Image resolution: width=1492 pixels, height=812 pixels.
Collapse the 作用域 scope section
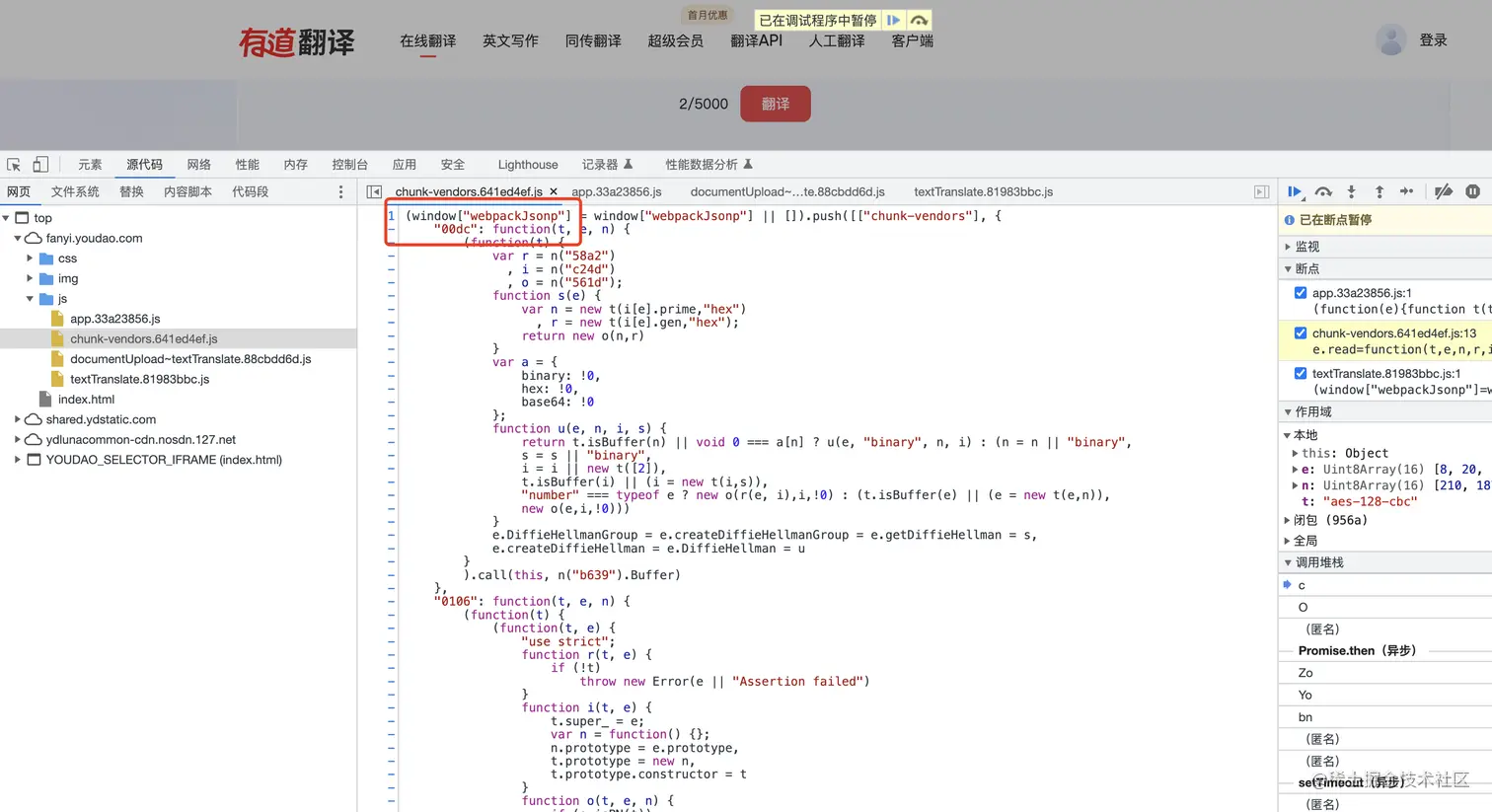(x=1288, y=411)
